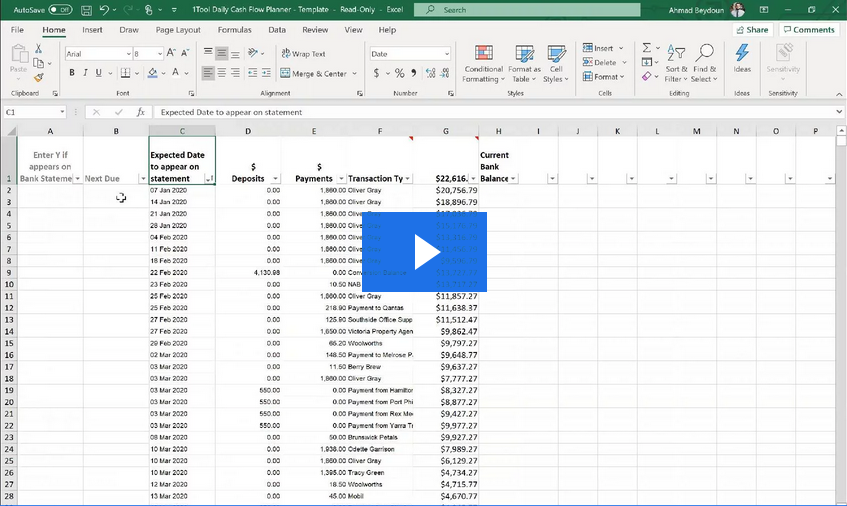Increase font size with larger A icon
Image resolution: width=847 pixels, height=506 pixels.
tap(171, 53)
